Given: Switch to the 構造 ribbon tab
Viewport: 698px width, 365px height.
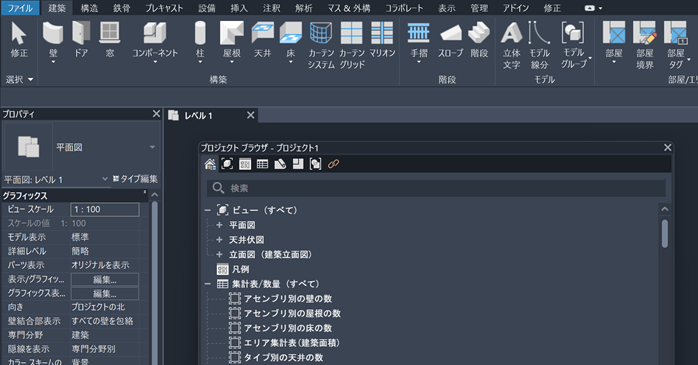Looking at the screenshot, I should (89, 8).
